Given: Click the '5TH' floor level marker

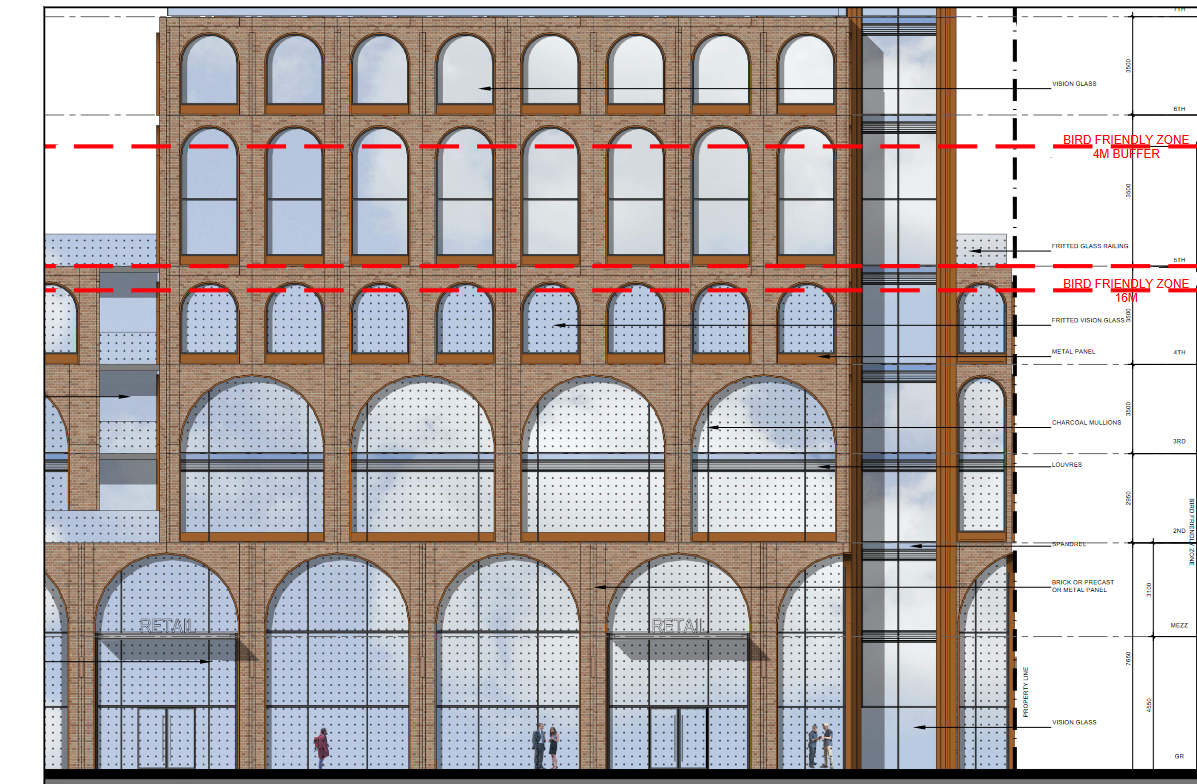Looking at the screenshot, I should coord(1179,260).
